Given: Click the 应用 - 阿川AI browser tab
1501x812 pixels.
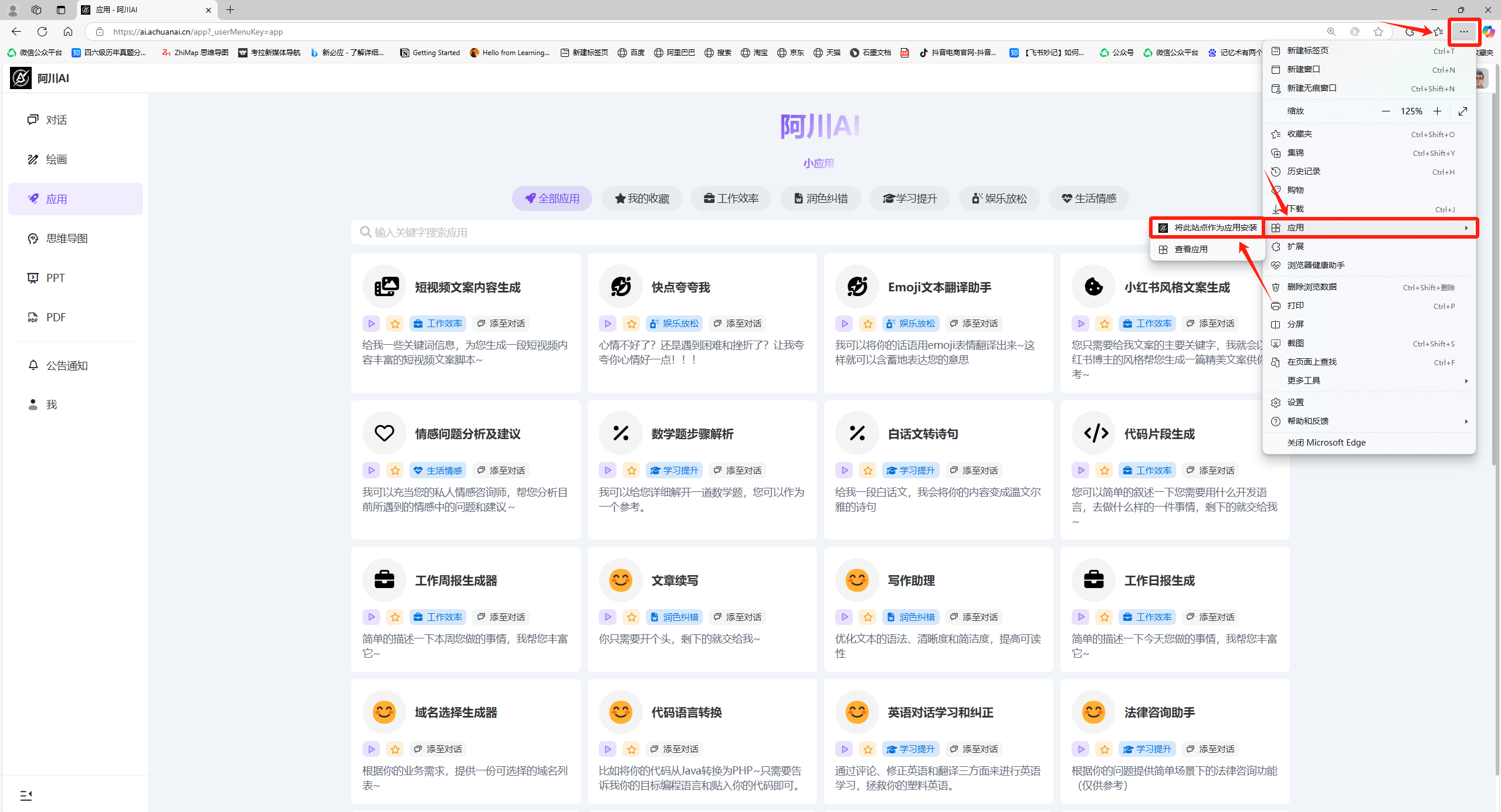Looking at the screenshot, I should (x=147, y=10).
